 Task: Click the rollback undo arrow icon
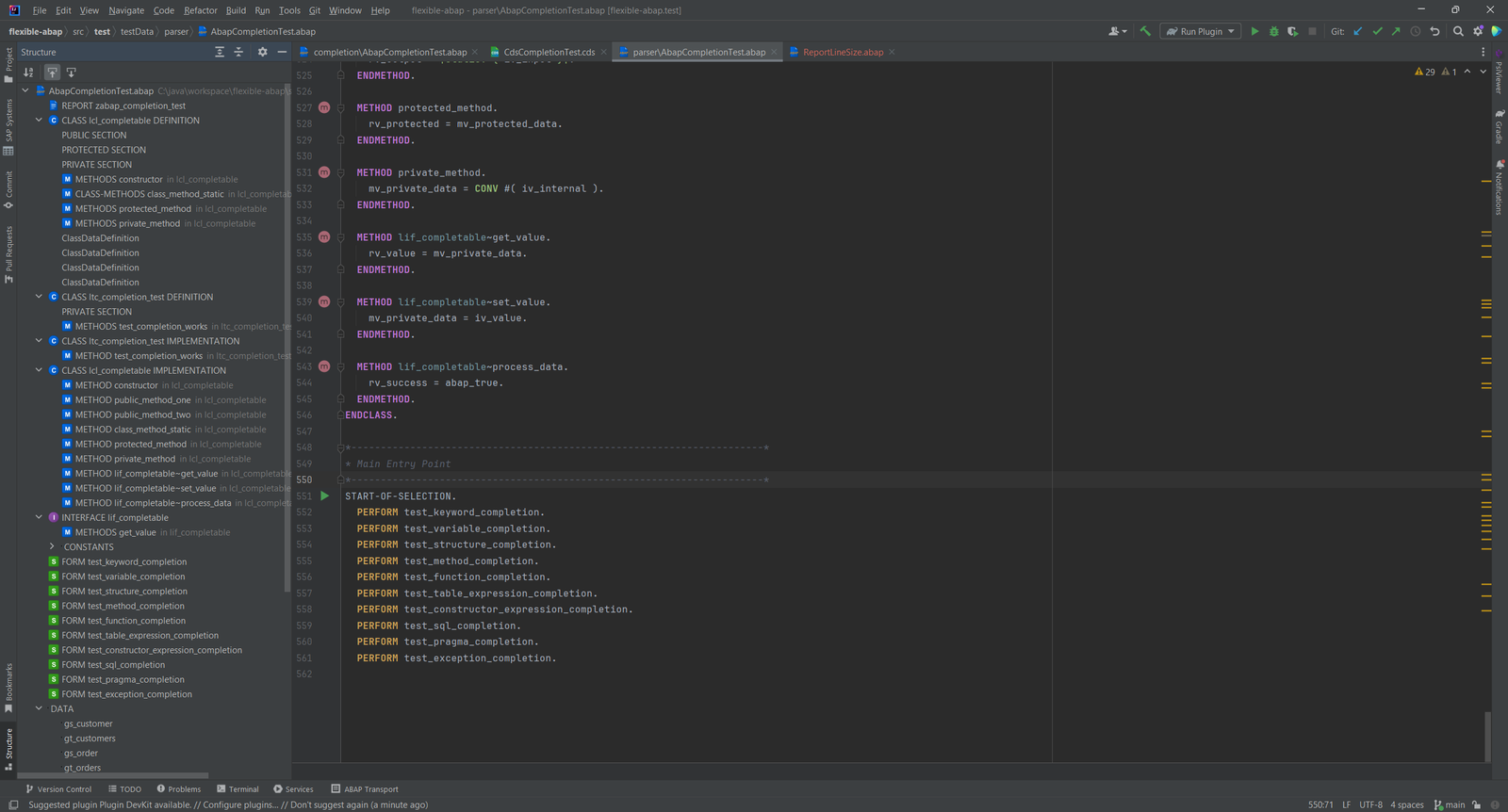point(1434,31)
